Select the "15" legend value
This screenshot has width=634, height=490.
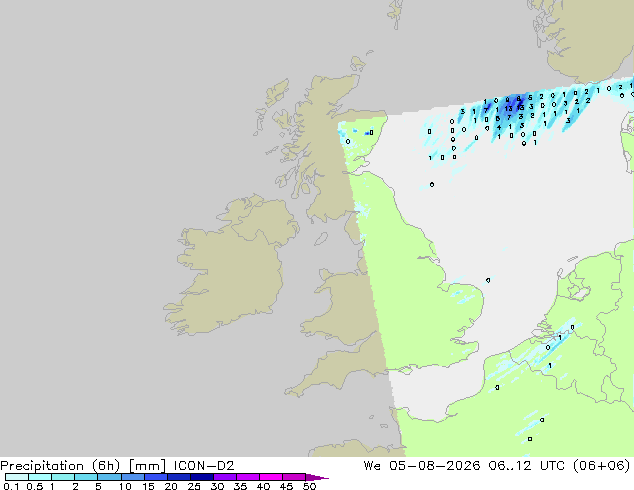[148, 486]
